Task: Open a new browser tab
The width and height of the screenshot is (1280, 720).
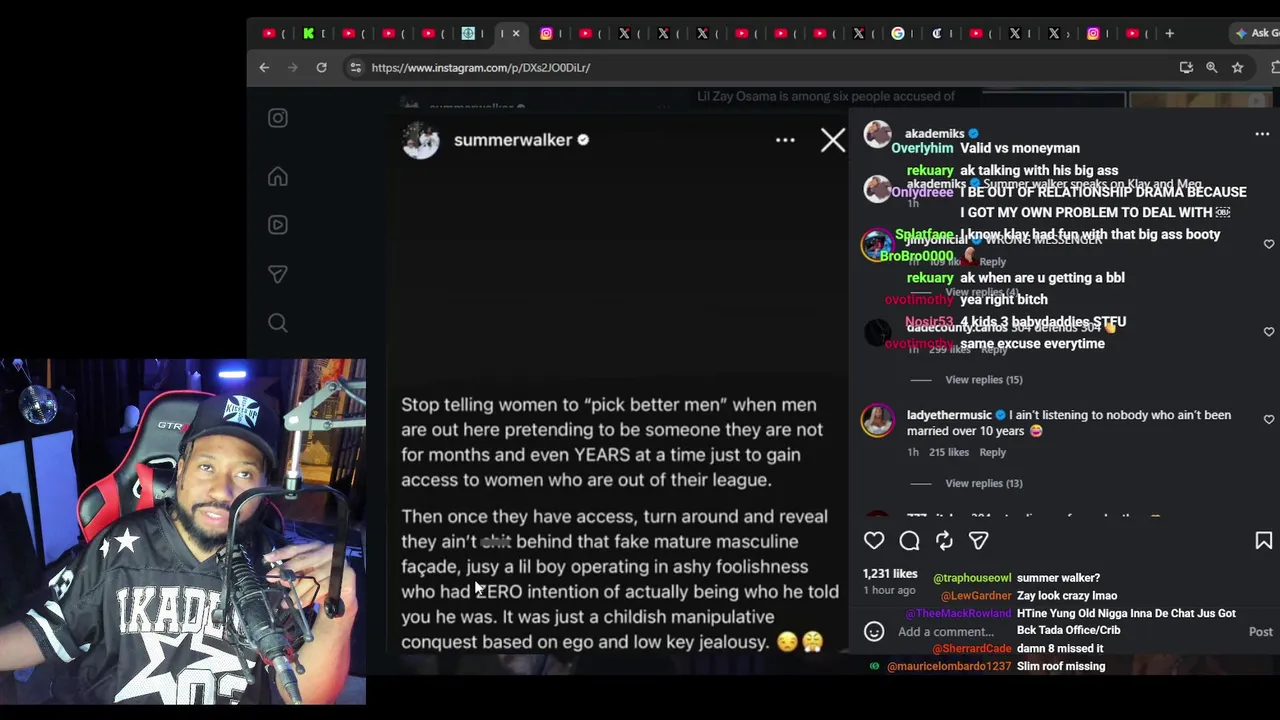Action: pos(1169,33)
